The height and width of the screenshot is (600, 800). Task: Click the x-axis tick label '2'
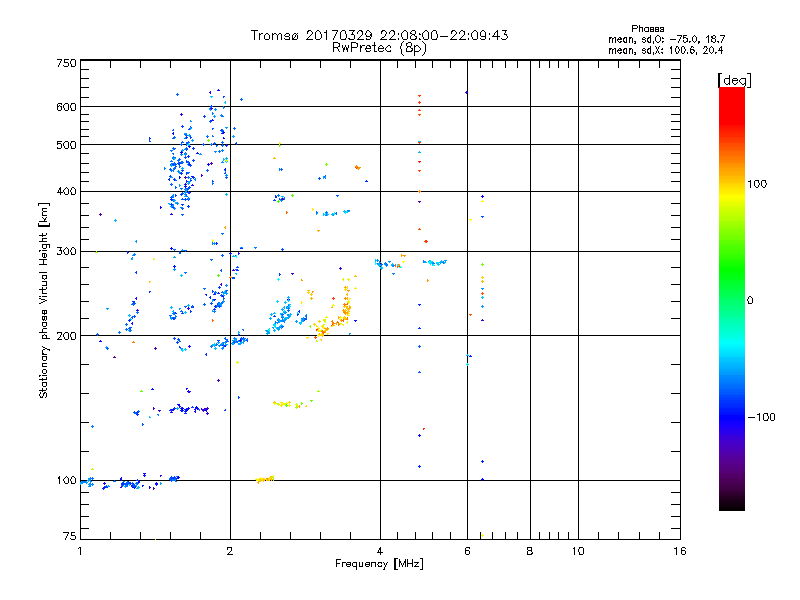click(230, 551)
